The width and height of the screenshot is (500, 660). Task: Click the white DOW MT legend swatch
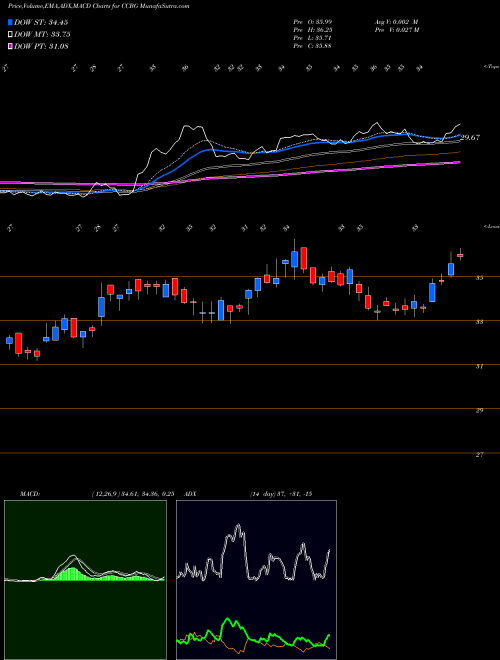point(10,35)
